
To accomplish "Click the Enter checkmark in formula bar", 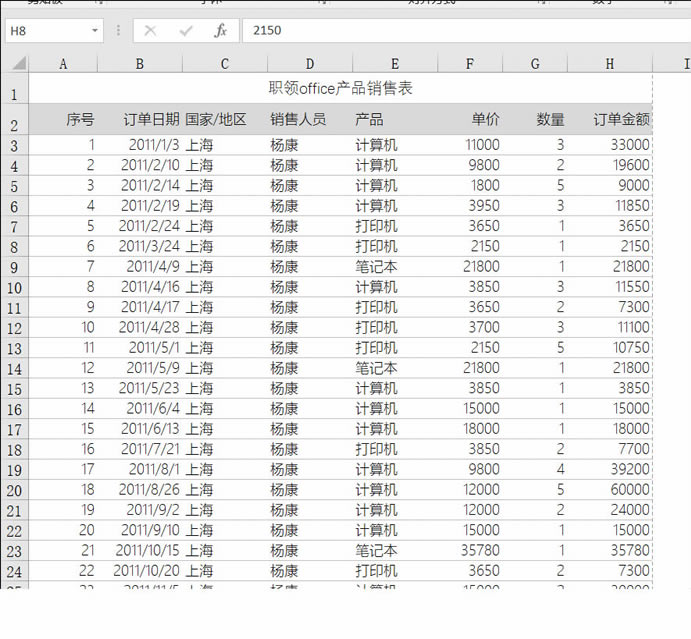I will click(x=185, y=31).
